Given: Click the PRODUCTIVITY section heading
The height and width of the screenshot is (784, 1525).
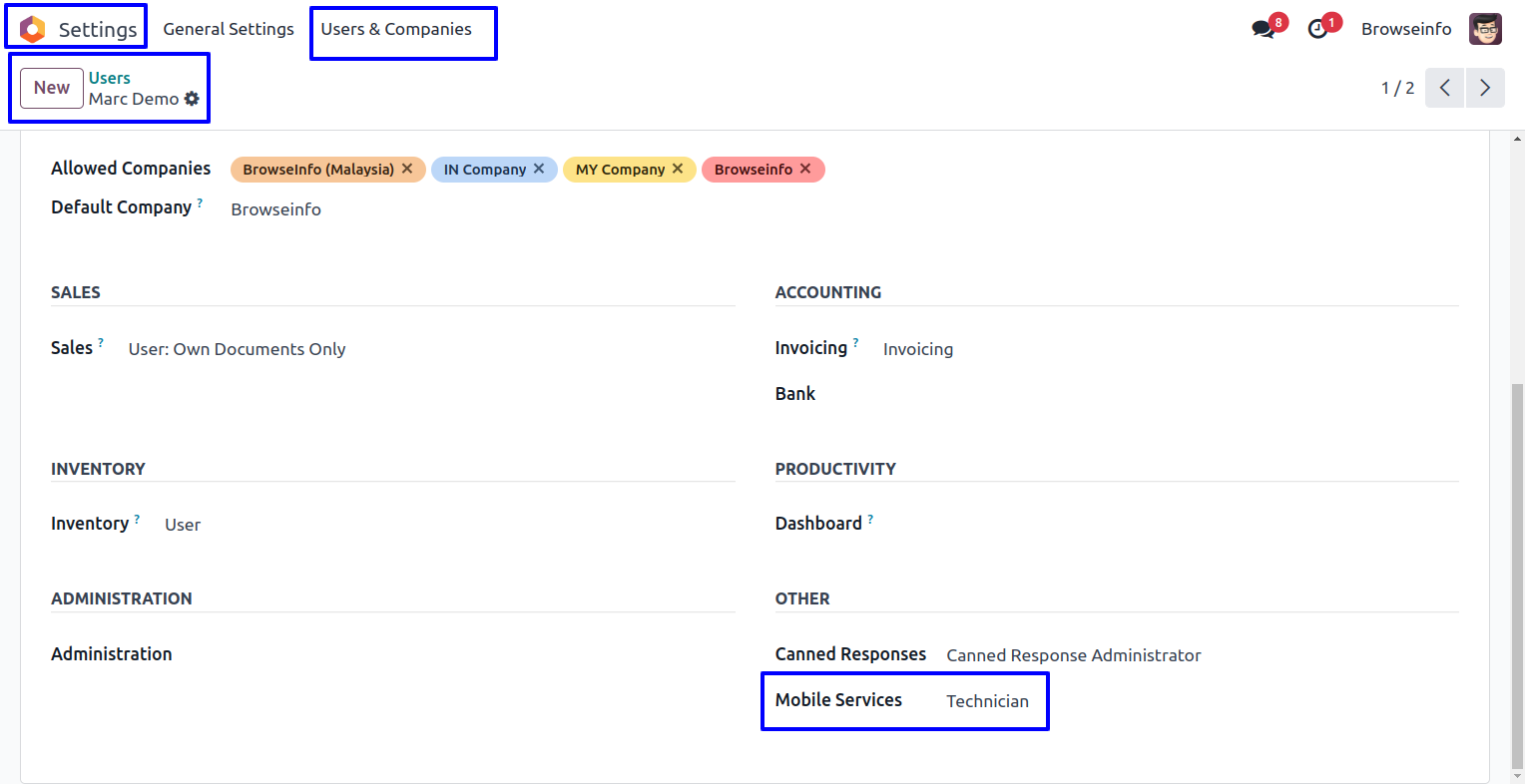Looking at the screenshot, I should 835,469.
